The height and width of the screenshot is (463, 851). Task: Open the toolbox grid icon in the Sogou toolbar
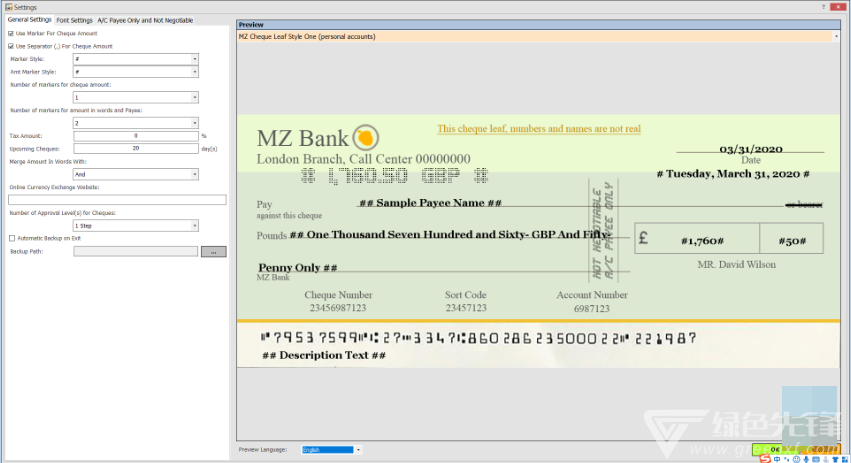click(845, 459)
